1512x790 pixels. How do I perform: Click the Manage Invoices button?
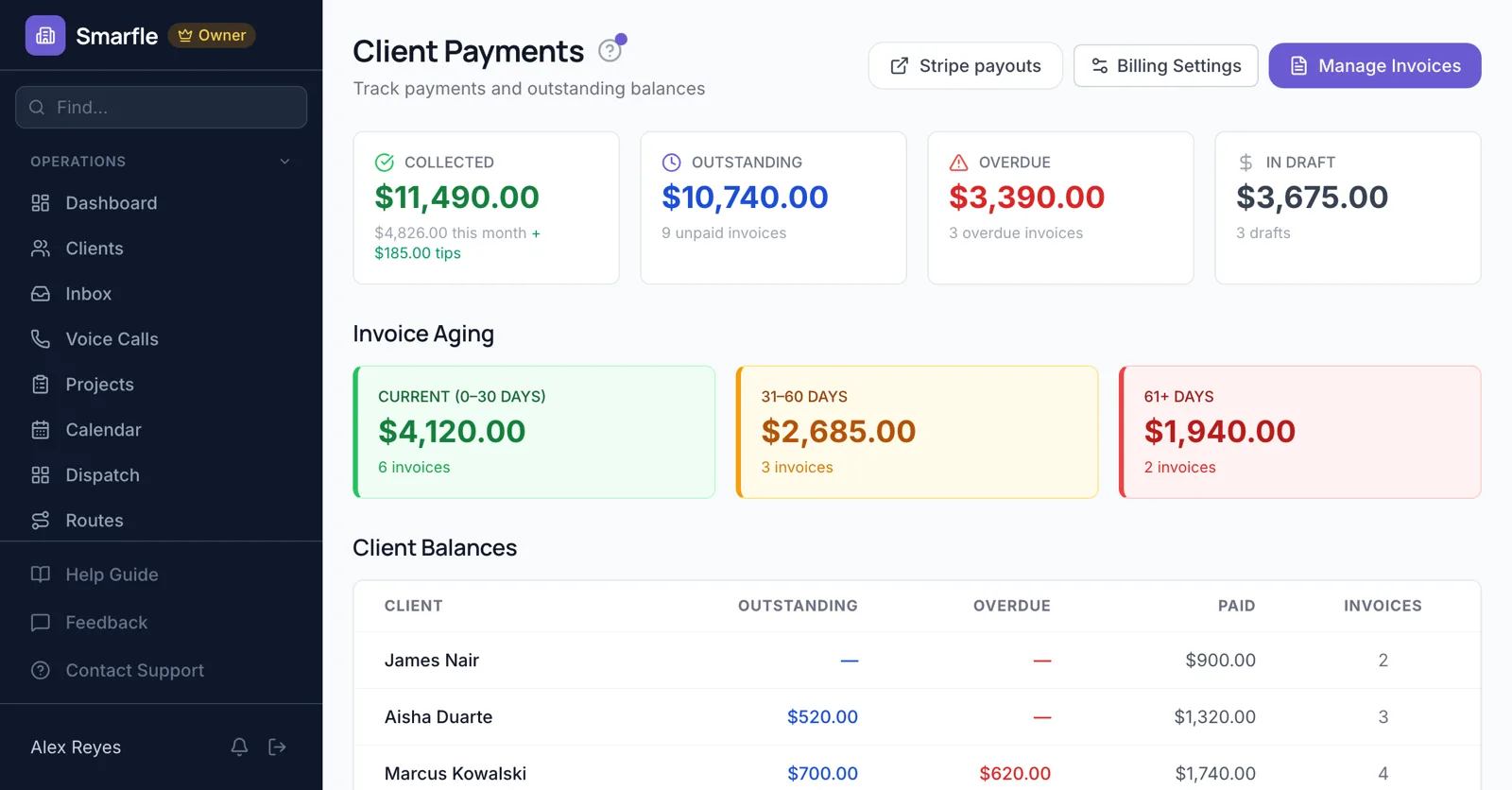pos(1375,66)
